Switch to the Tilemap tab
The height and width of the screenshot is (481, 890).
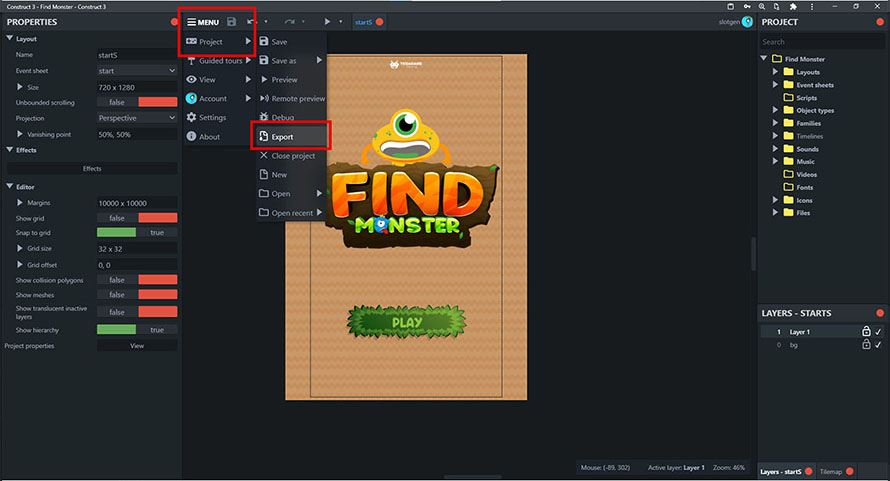[831, 471]
